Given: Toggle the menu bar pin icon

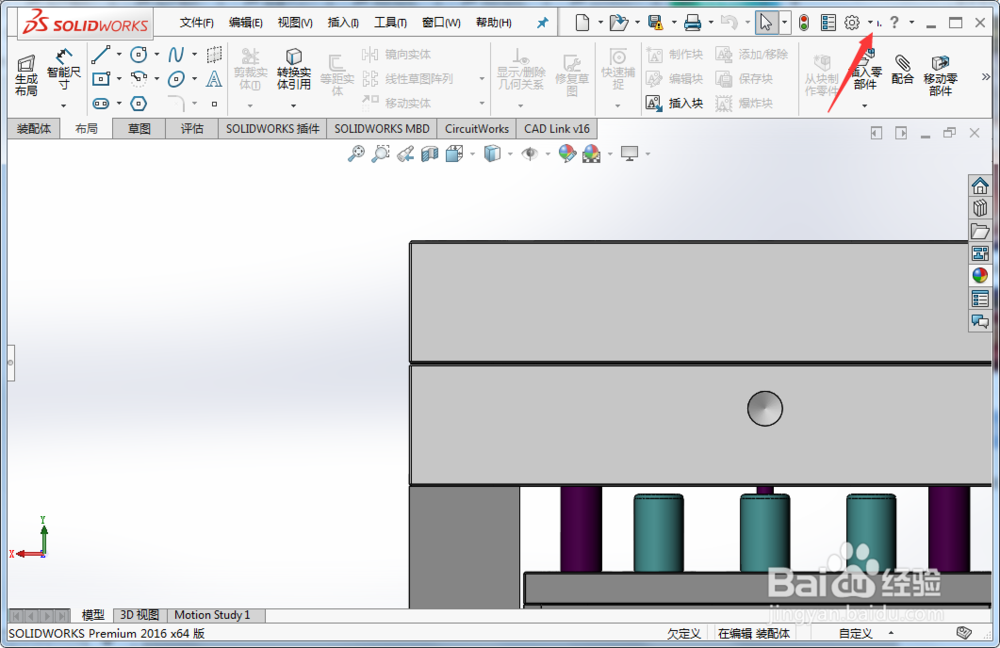Looking at the screenshot, I should click(x=542, y=23).
